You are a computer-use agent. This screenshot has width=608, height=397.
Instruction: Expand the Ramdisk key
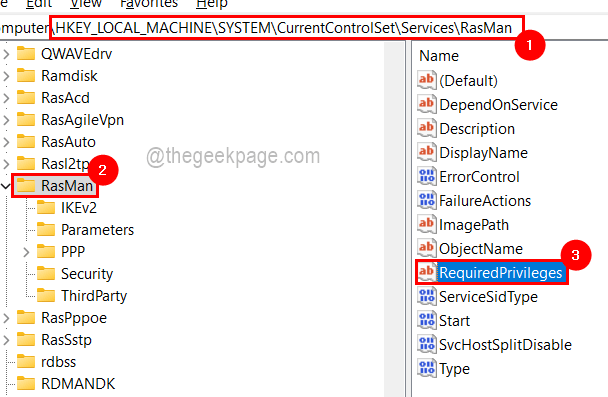(6, 76)
